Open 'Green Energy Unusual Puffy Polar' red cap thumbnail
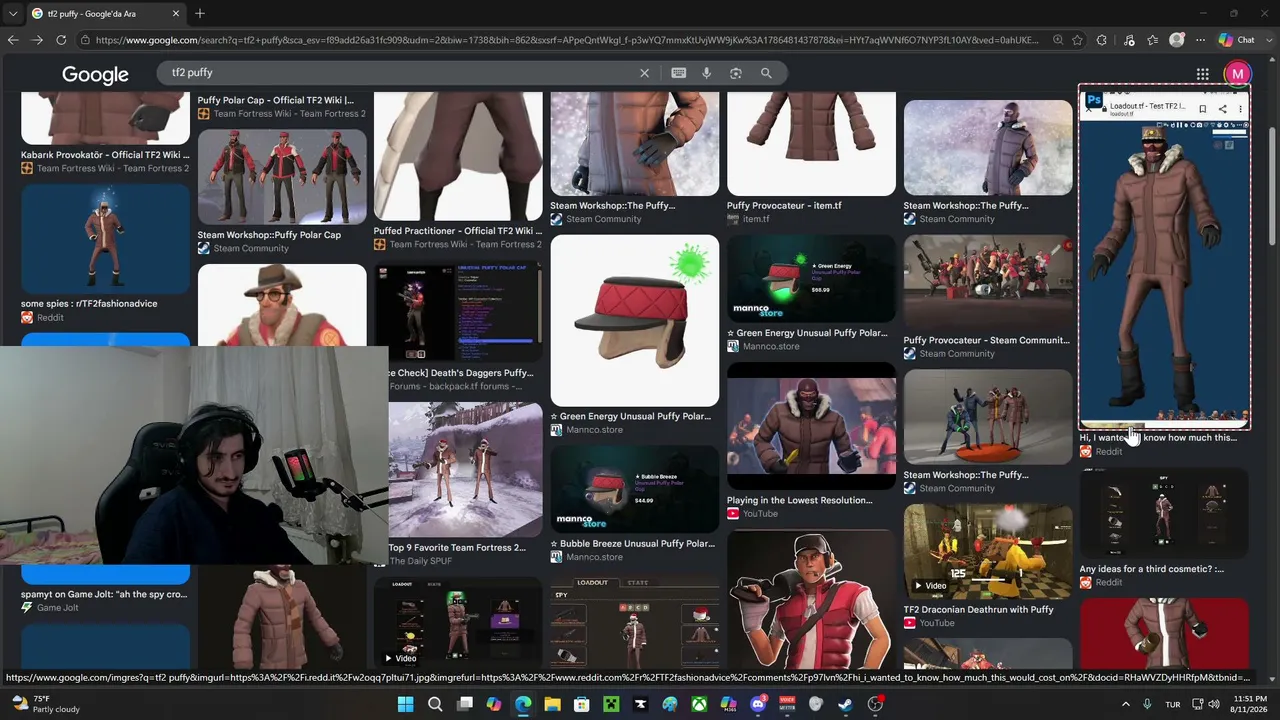The image size is (1280, 720). click(x=634, y=320)
